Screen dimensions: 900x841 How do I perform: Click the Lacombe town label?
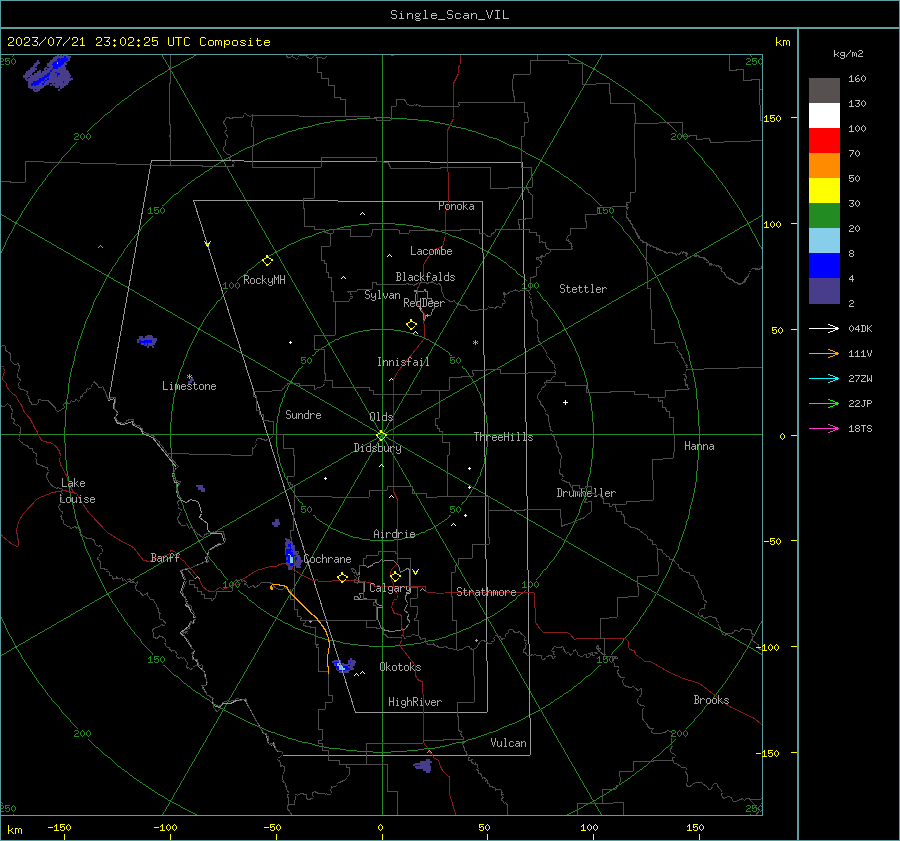(431, 251)
